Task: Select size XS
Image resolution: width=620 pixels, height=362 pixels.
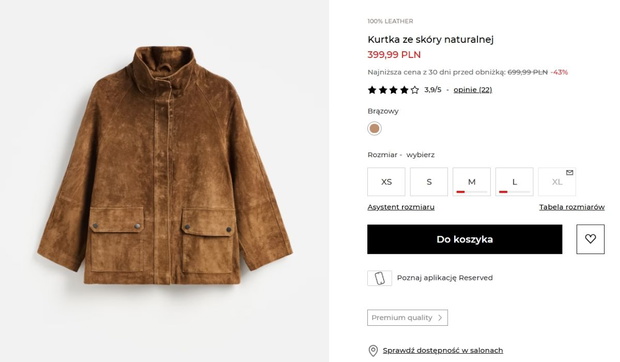Action: pyautogui.click(x=386, y=182)
